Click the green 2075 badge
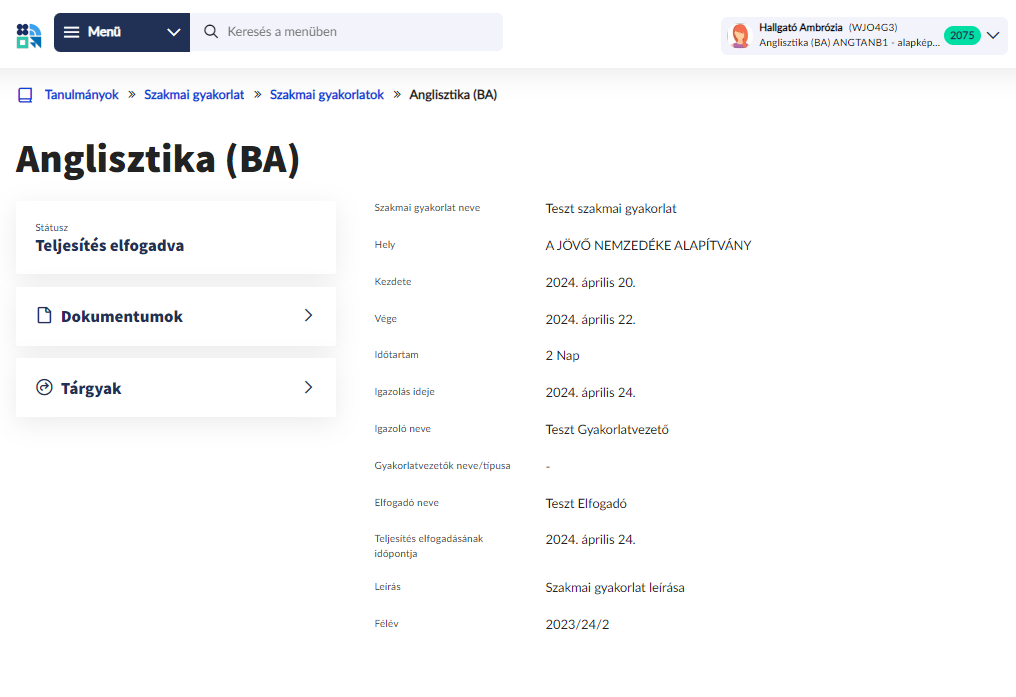The height and width of the screenshot is (697, 1016). 961,36
